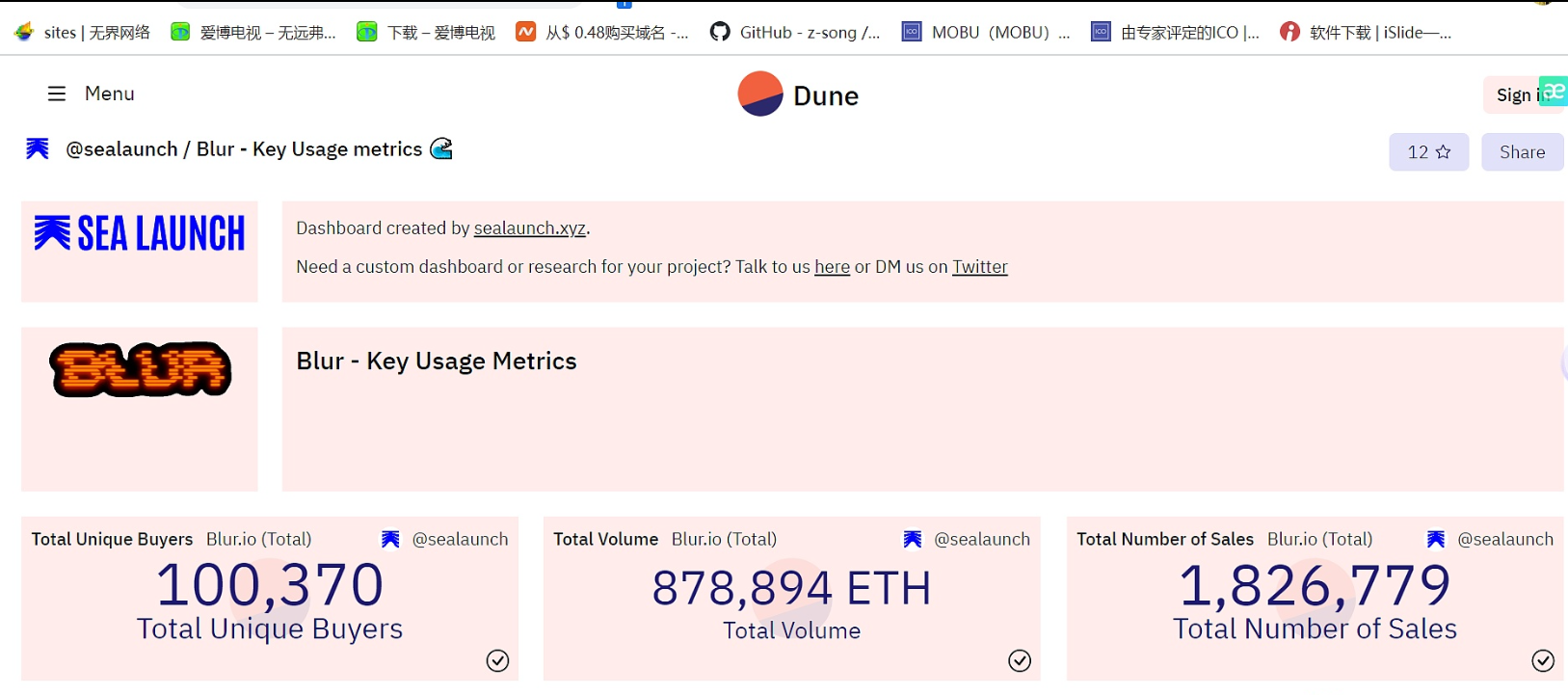This screenshot has height=695, width=1568.
Task: Open the hamburger Menu icon
Action: (57, 94)
